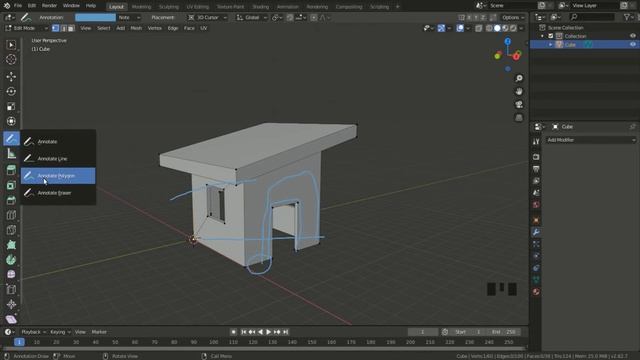Select the Cursor tool in toolbar

[11, 60]
